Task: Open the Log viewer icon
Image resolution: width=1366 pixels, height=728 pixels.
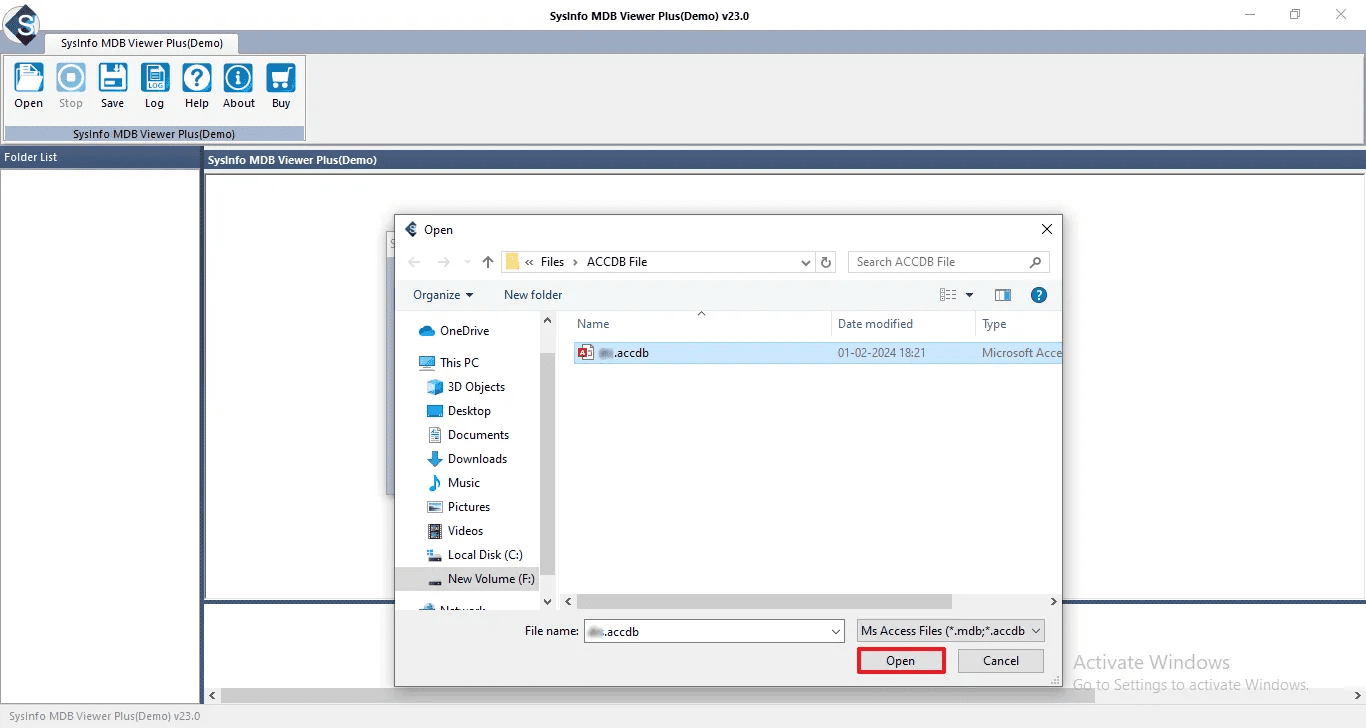Action: 155,86
